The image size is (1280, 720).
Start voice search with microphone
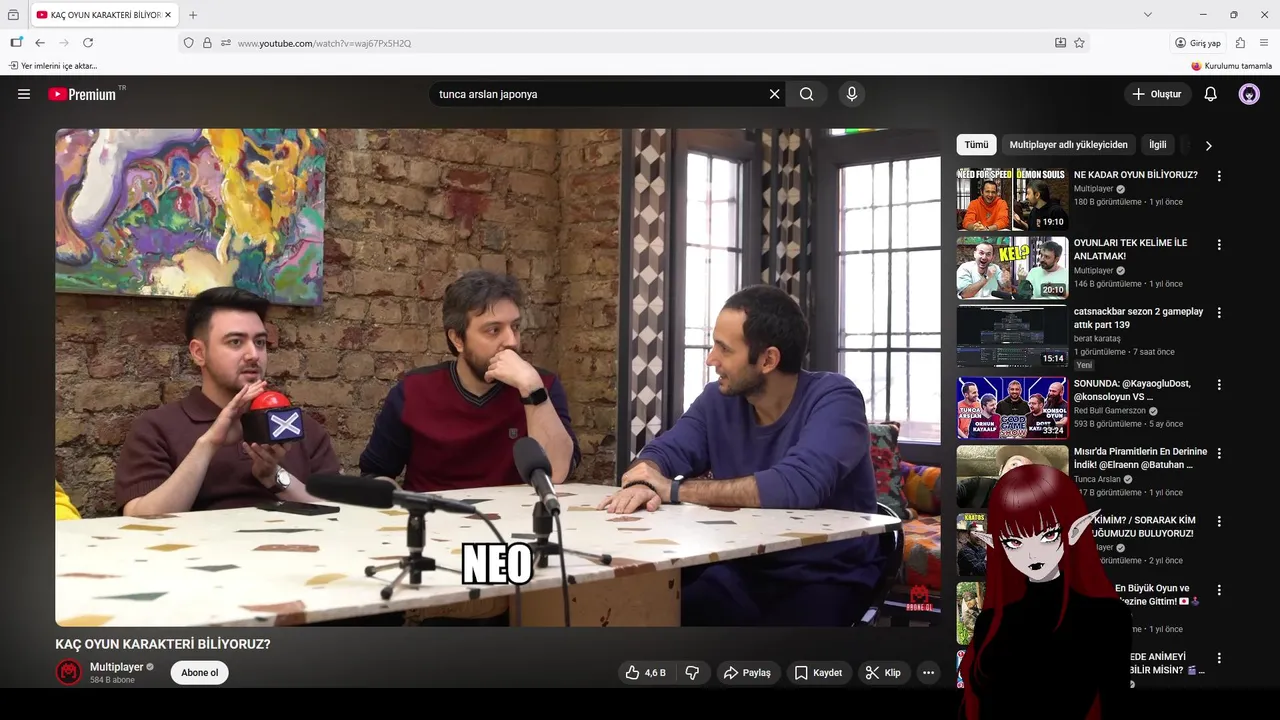click(852, 94)
